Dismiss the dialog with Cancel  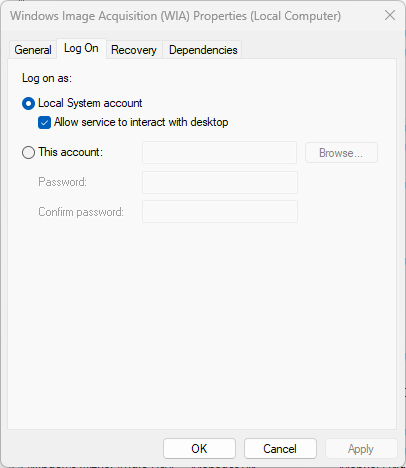(280, 449)
